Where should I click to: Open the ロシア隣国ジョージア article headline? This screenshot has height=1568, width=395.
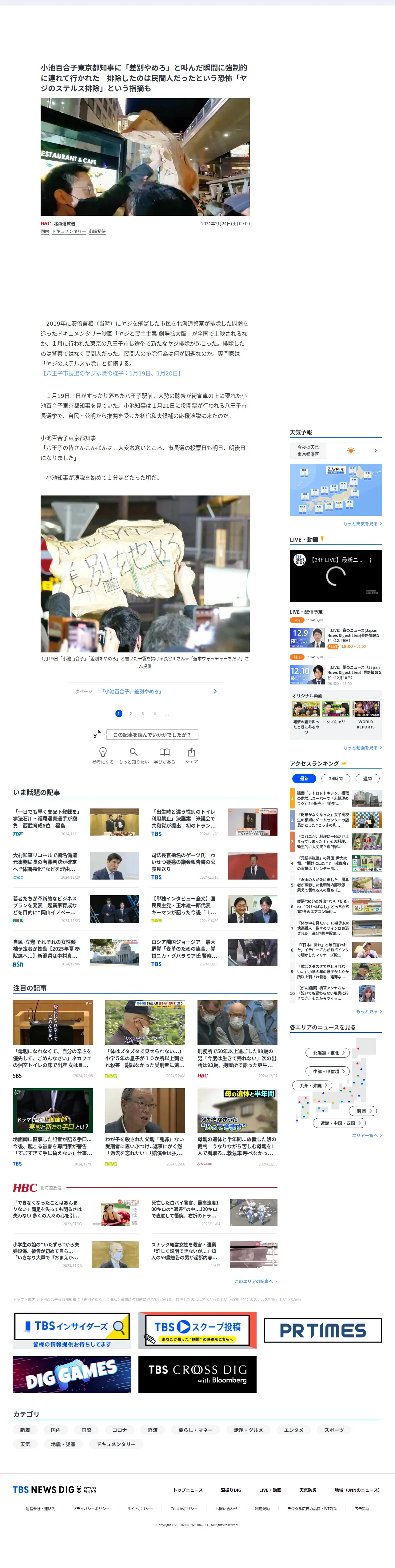[x=184, y=948]
